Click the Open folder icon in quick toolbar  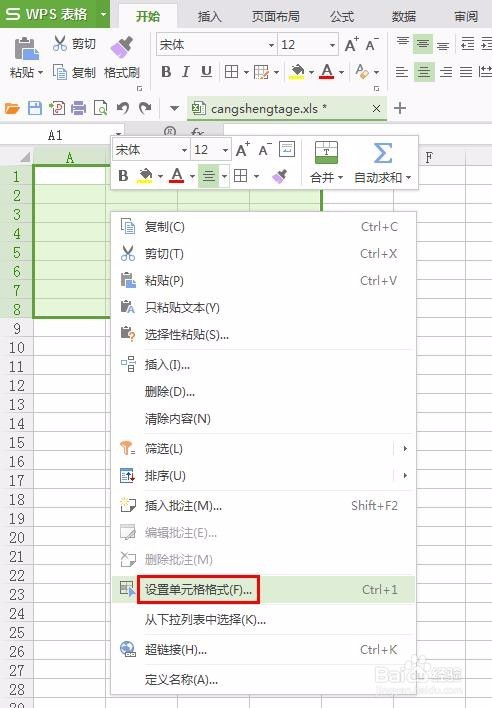12,108
